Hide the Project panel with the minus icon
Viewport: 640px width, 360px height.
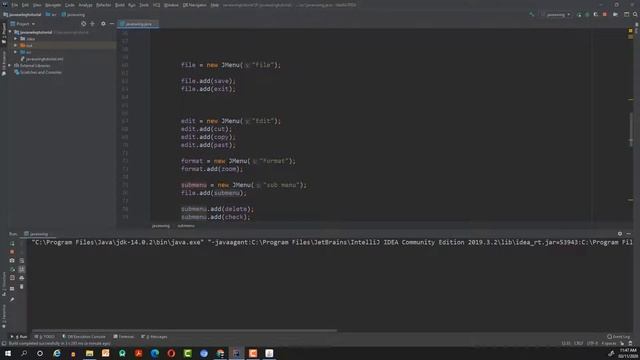pyautogui.click(x=111, y=24)
